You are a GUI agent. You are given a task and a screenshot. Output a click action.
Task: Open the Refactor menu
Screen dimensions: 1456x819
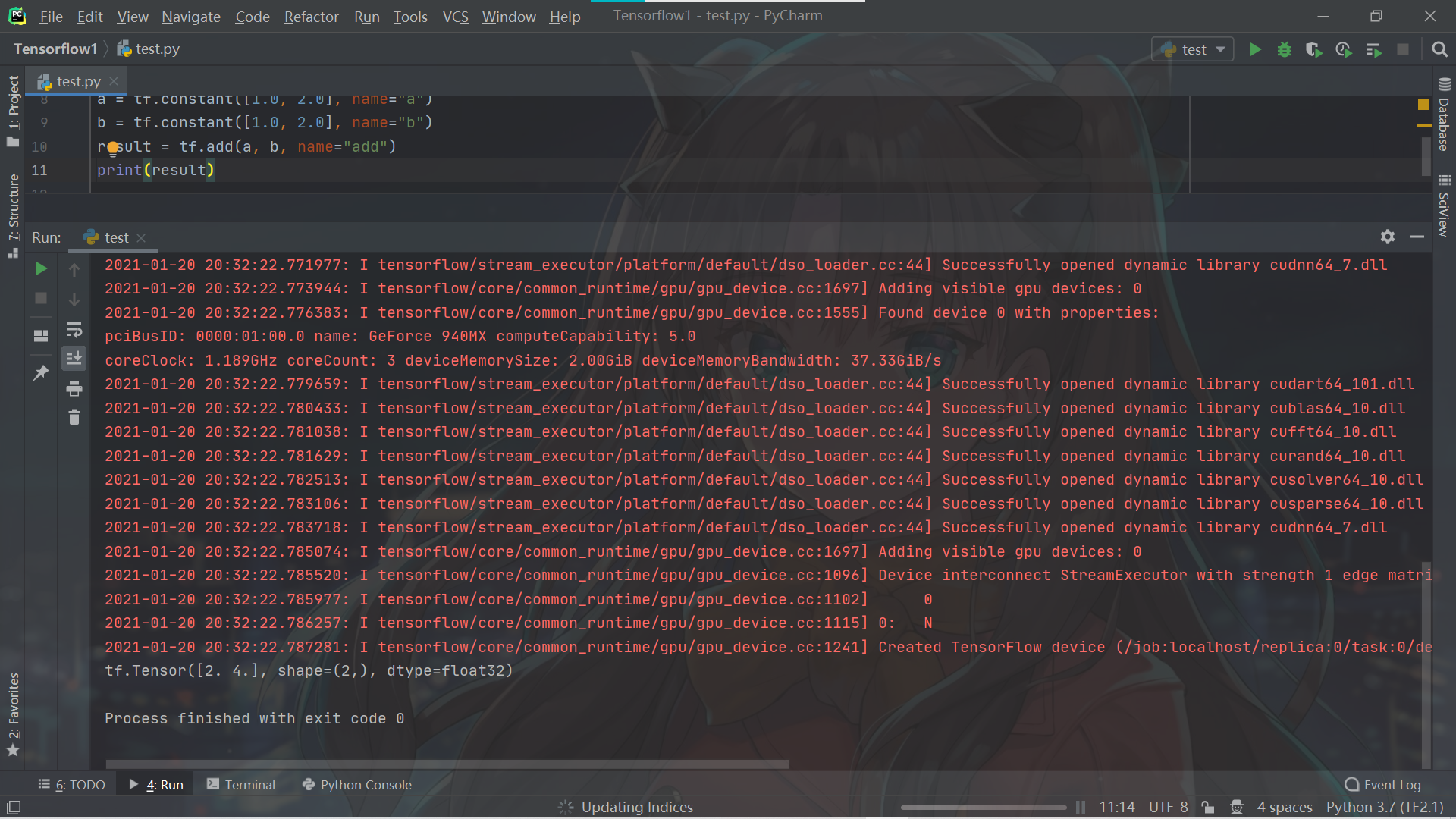311,17
